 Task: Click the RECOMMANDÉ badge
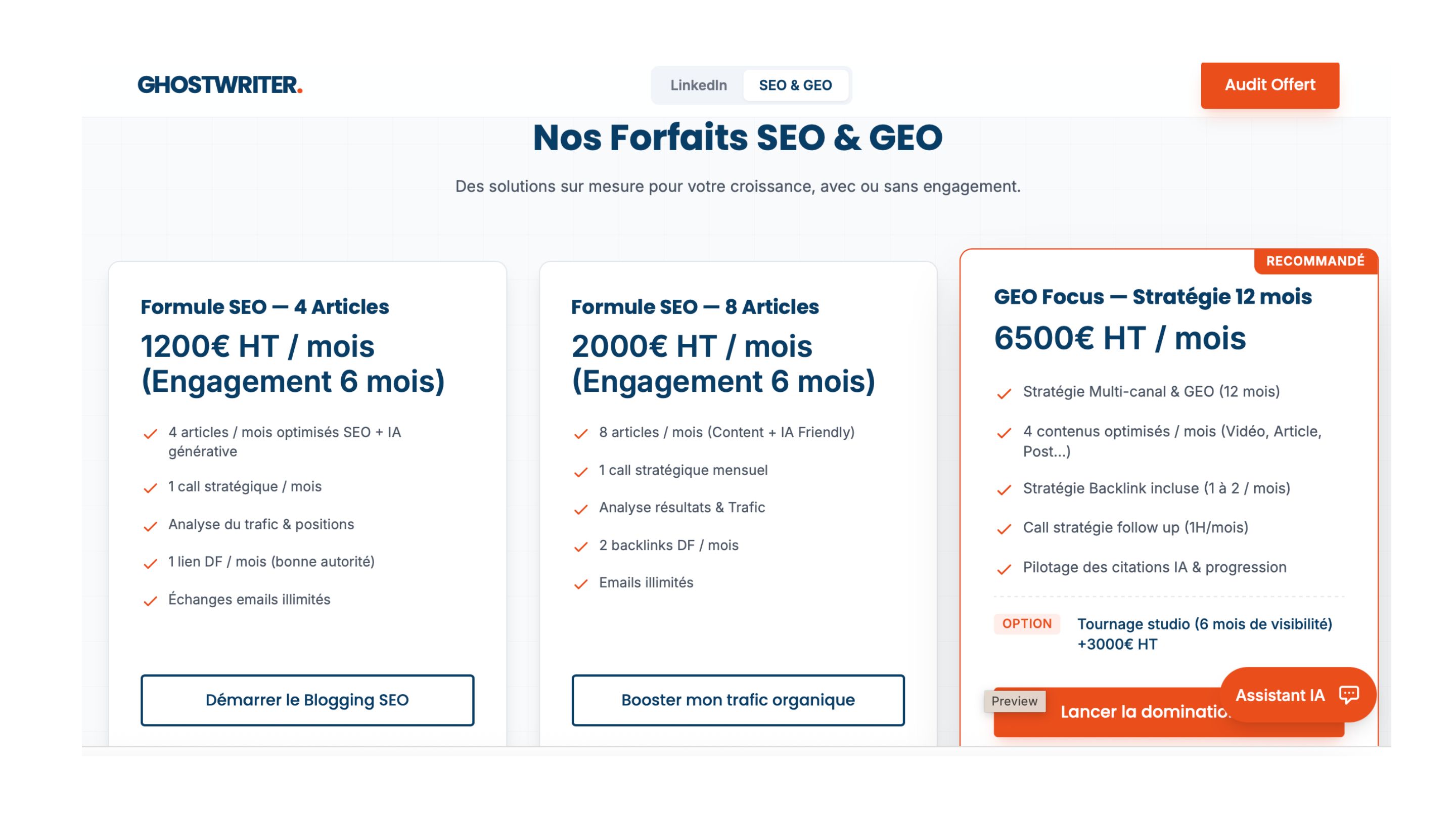click(x=1314, y=261)
